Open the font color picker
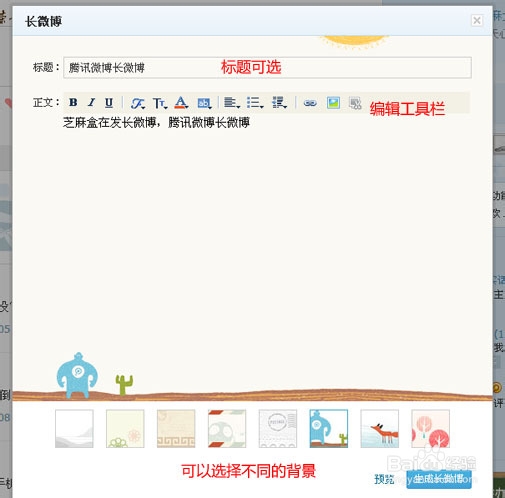Viewport: 505px width, 498px height. pyautogui.click(x=181, y=103)
